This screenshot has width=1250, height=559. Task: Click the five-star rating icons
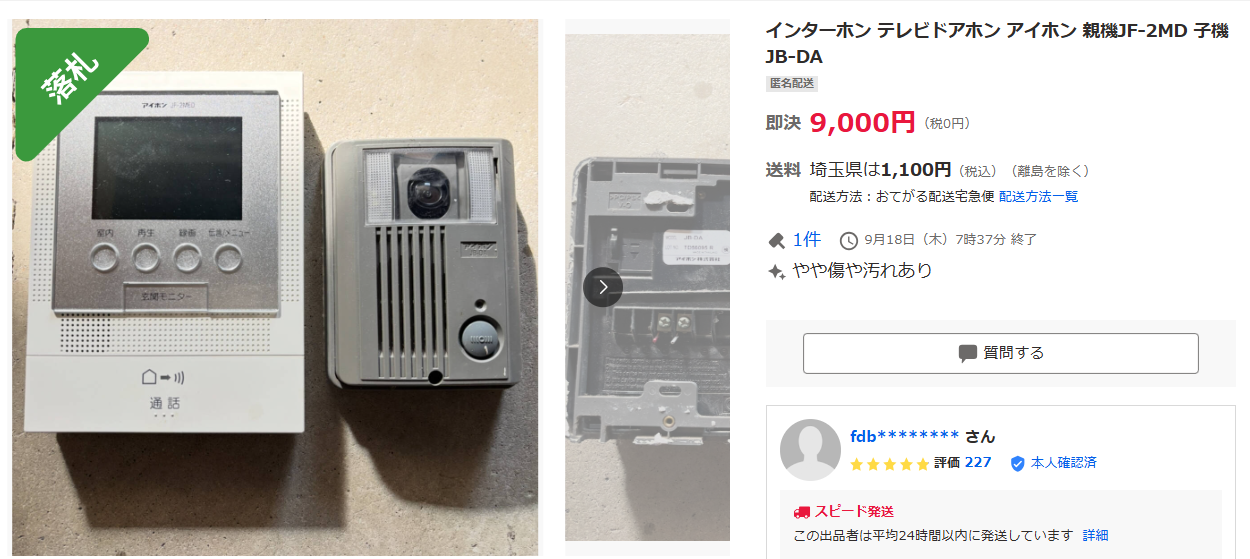[889, 464]
